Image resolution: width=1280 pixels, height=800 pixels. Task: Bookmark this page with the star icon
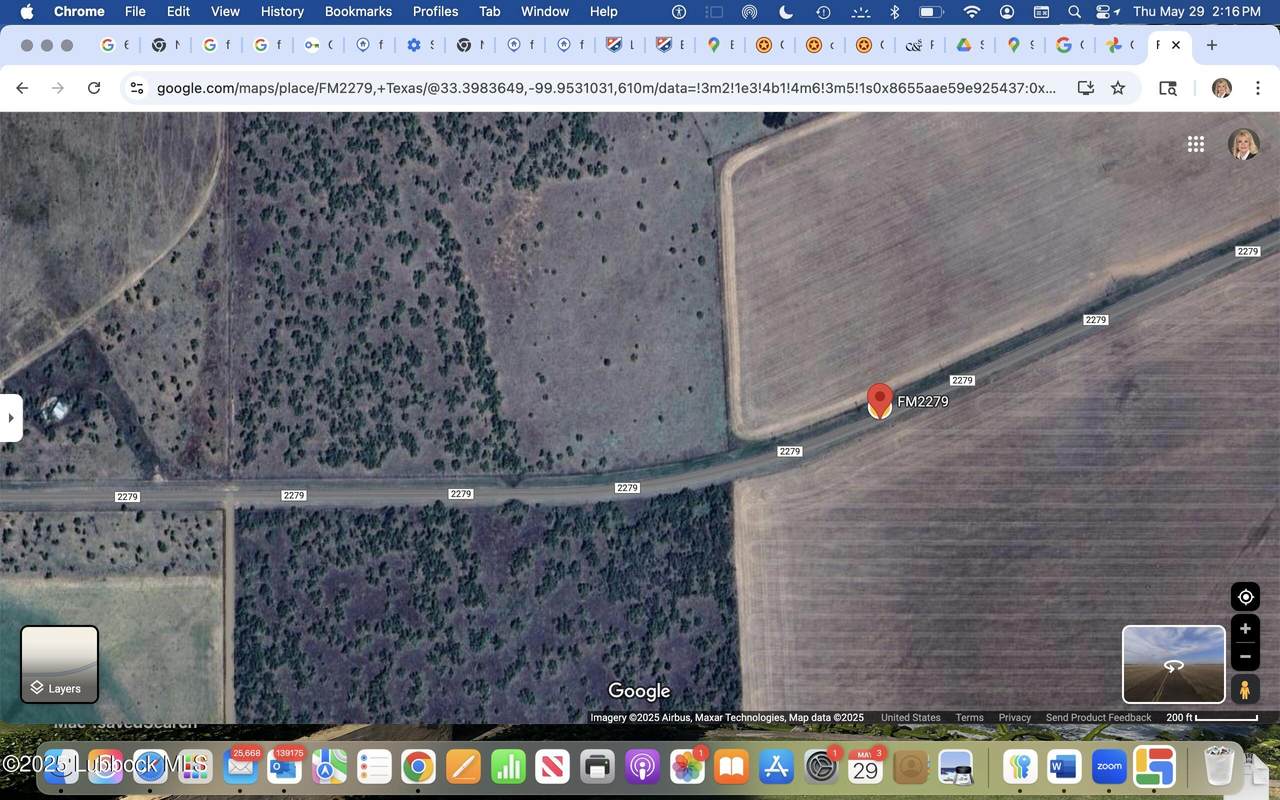(x=1118, y=88)
